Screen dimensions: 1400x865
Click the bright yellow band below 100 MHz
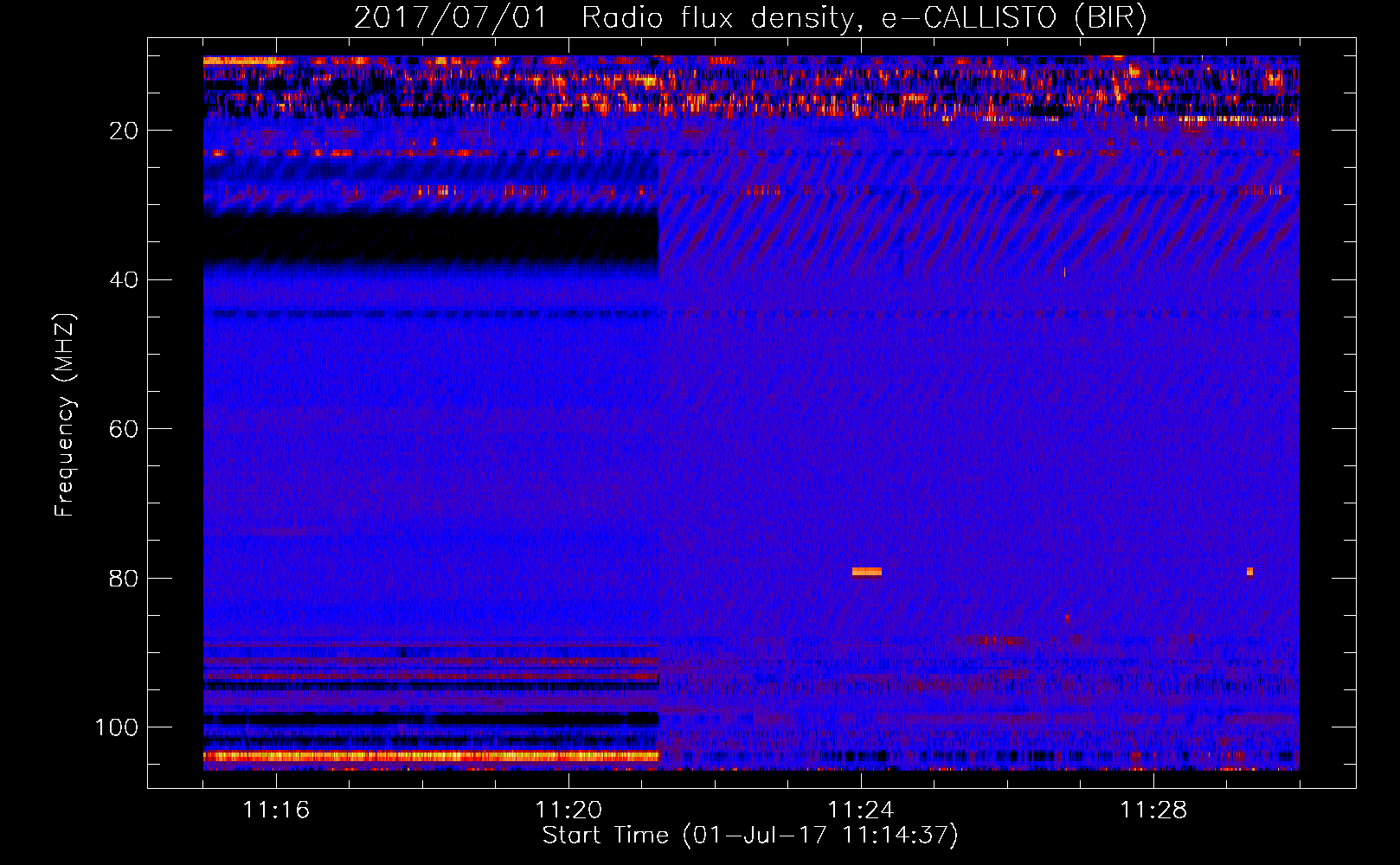(x=431, y=756)
